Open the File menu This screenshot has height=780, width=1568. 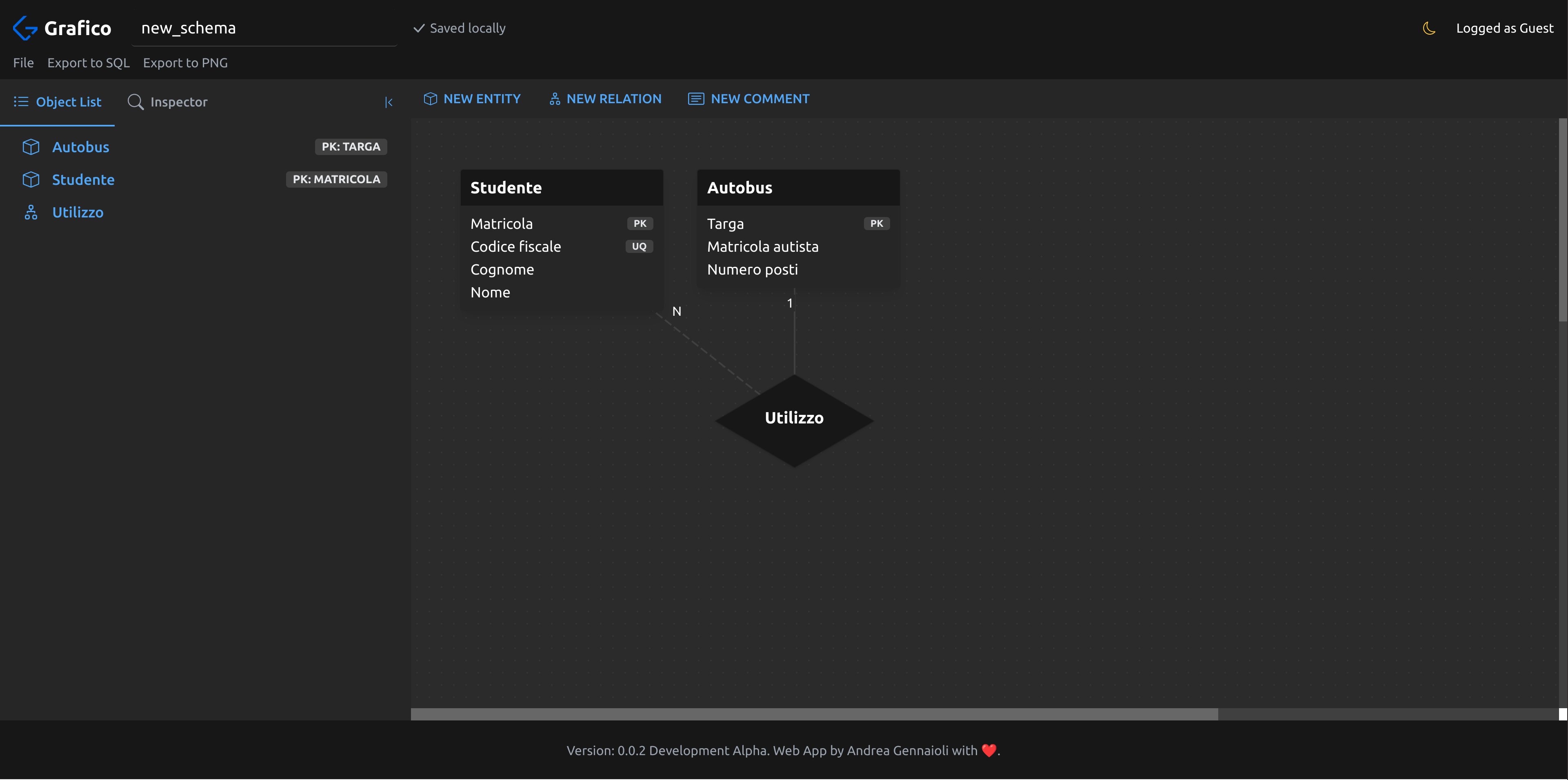pos(23,63)
